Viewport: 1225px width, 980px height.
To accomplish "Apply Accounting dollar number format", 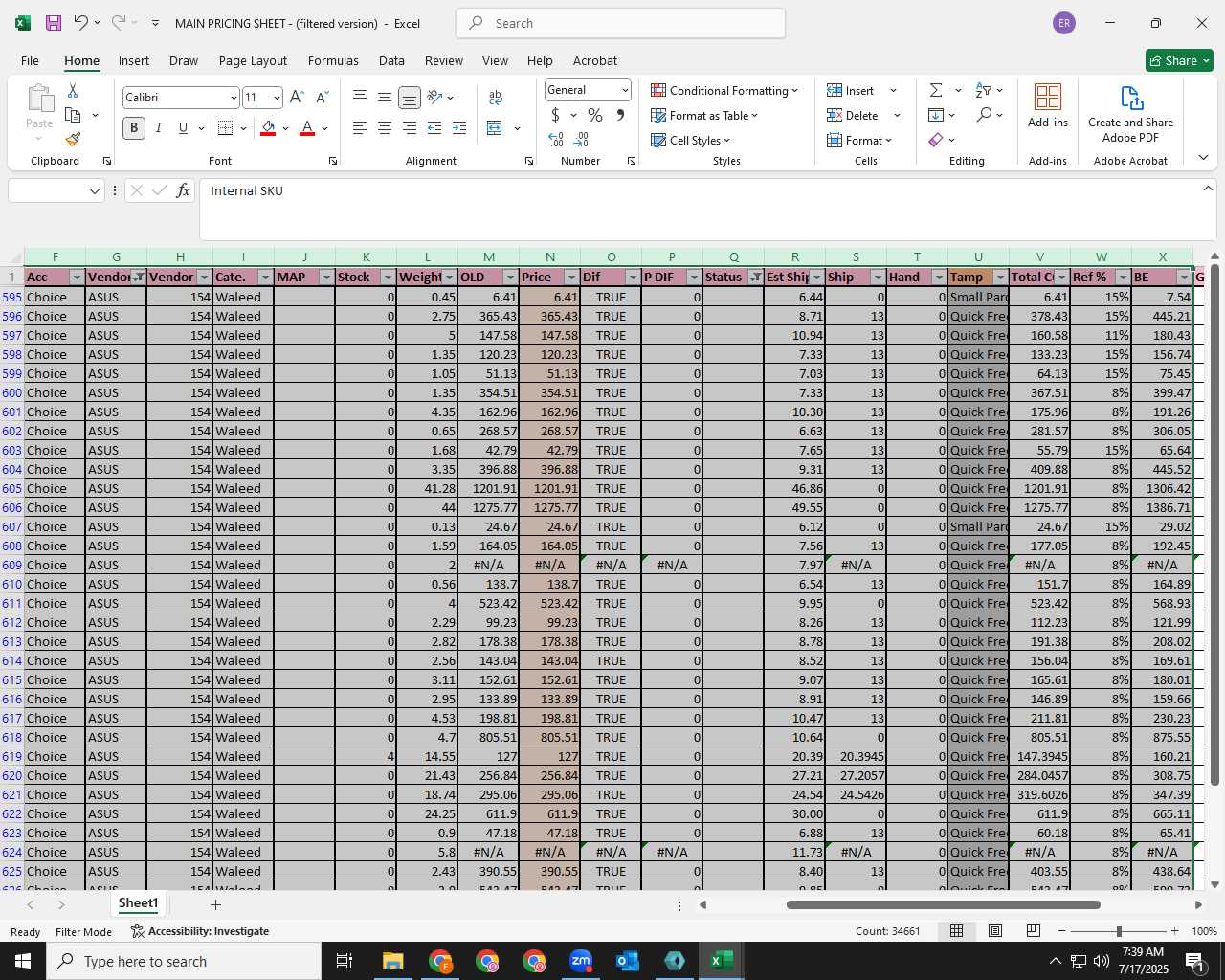I will pyautogui.click(x=555, y=115).
